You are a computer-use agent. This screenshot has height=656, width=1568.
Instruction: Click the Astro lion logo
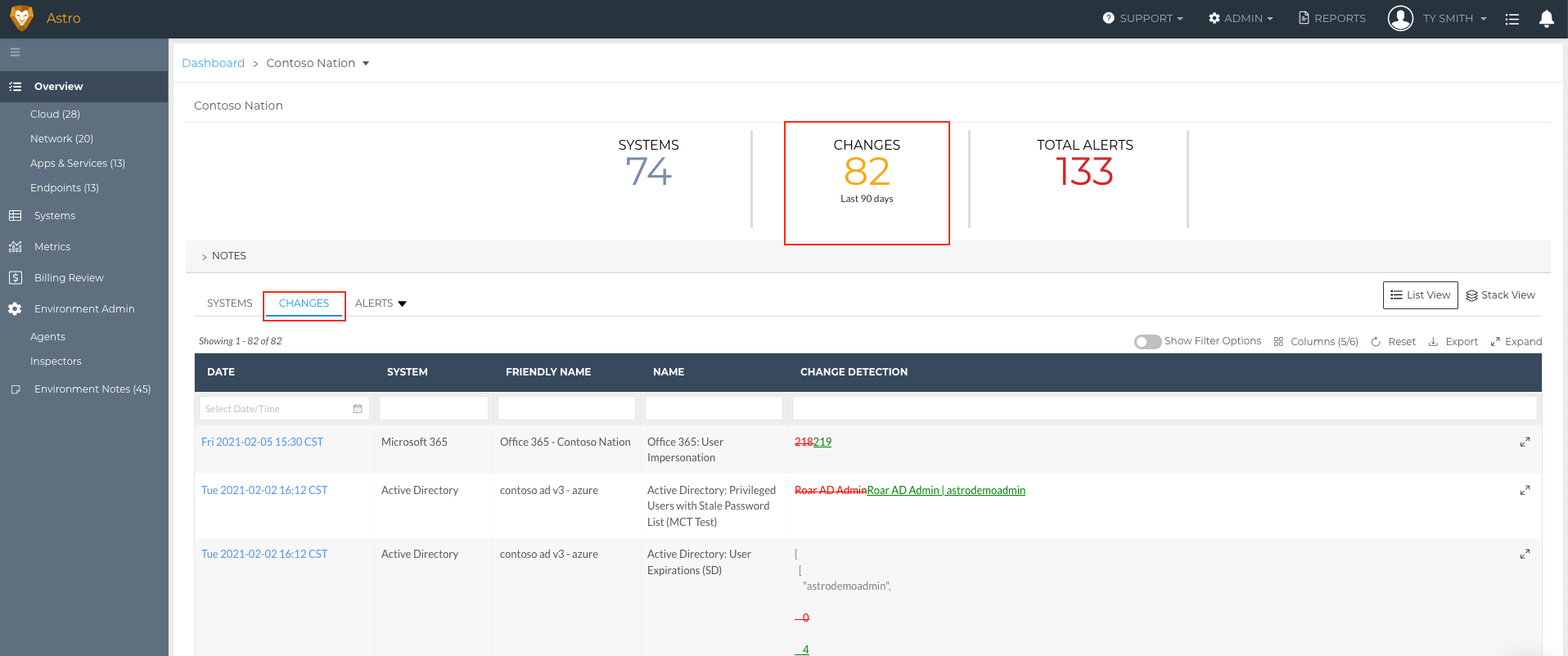pyautogui.click(x=21, y=18)
